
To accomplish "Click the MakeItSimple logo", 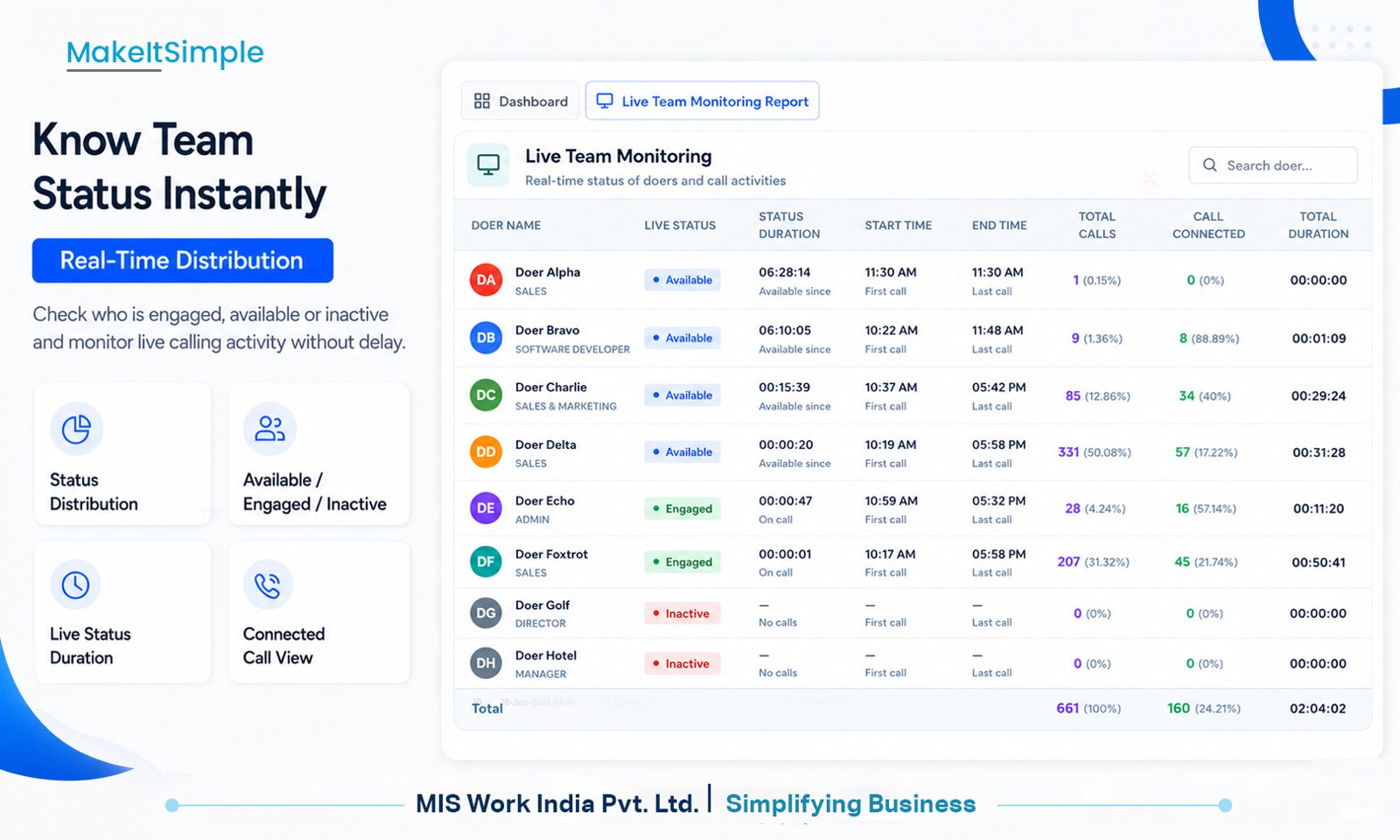I will tap(165, 52).
